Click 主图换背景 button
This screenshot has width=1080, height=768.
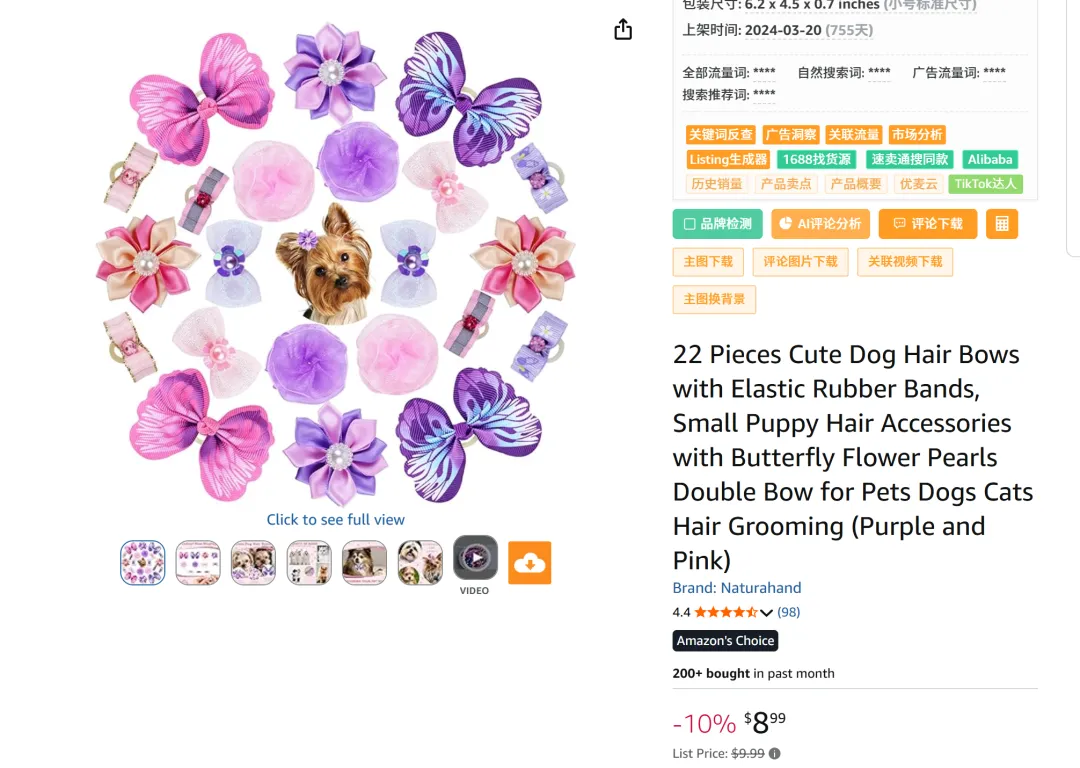click(714, 299)
